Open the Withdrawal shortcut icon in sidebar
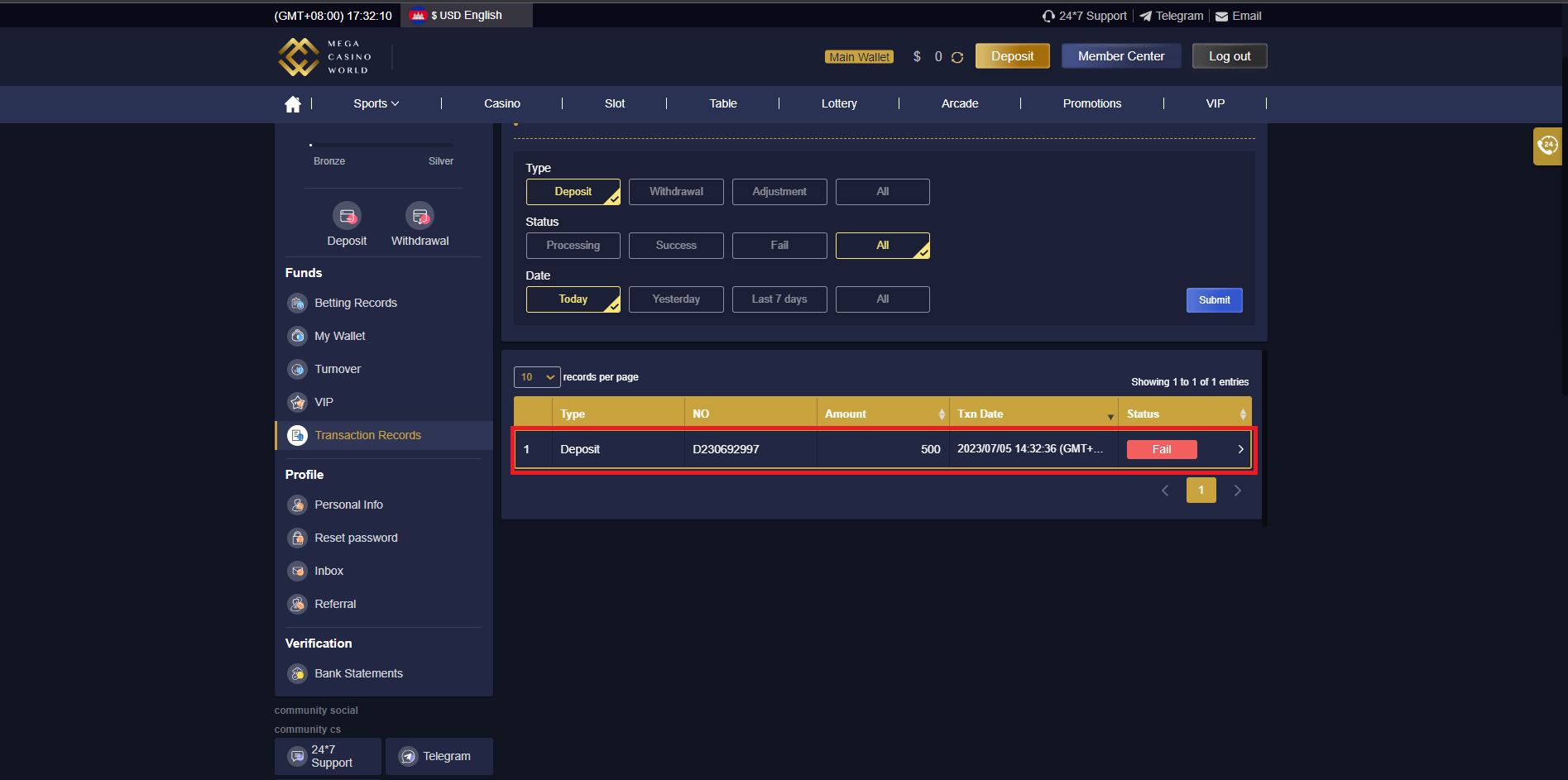Viewport: 1568px width, 780px height. tap(420, 216)
